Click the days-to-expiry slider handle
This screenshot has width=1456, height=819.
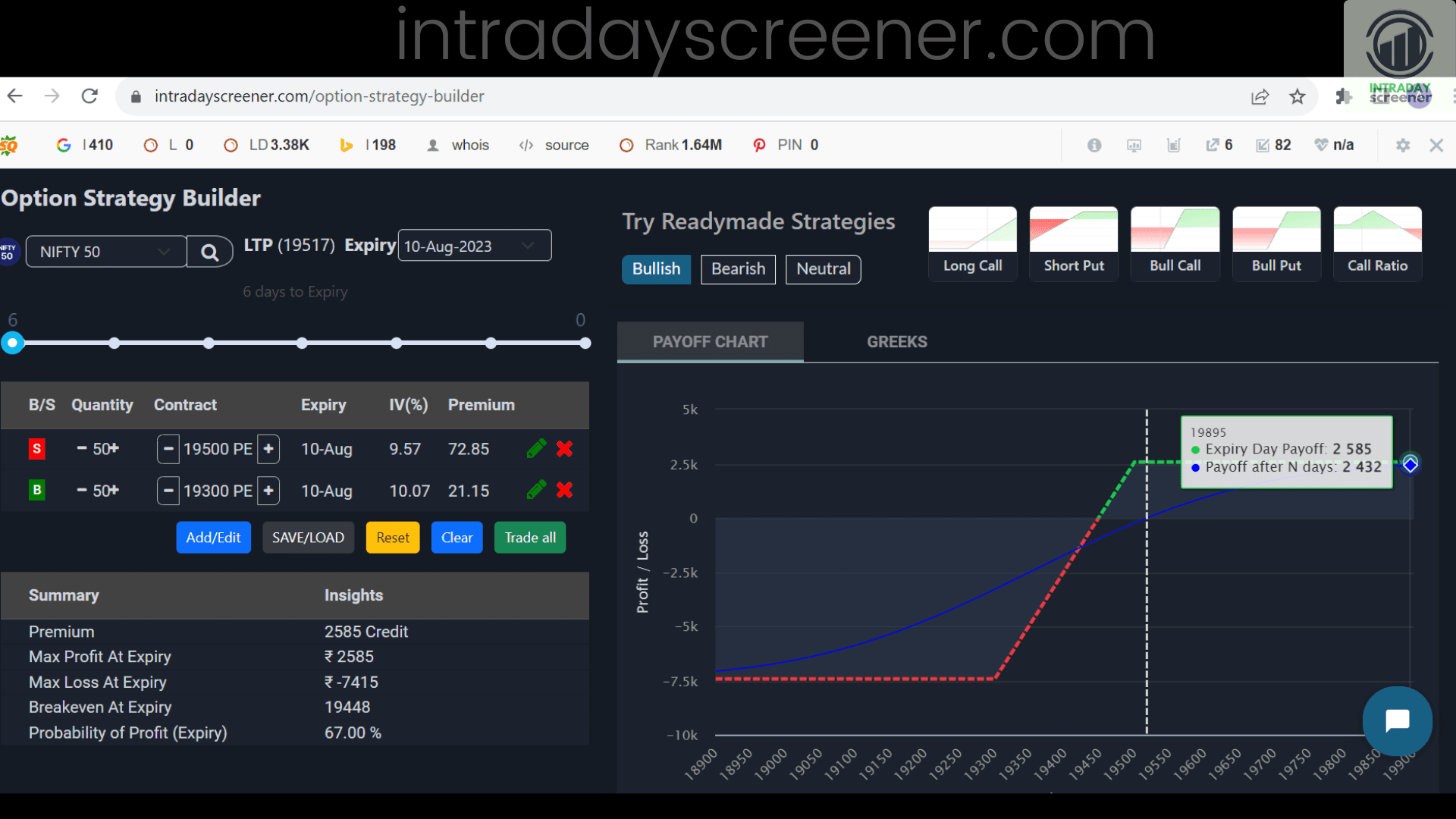pyautogui.click(x=12, y=343)
